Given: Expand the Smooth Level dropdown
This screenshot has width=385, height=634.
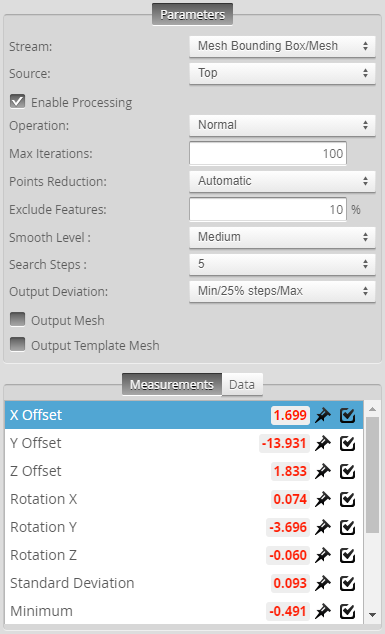Looking at the screenshot, I should (x=282, y=237).
